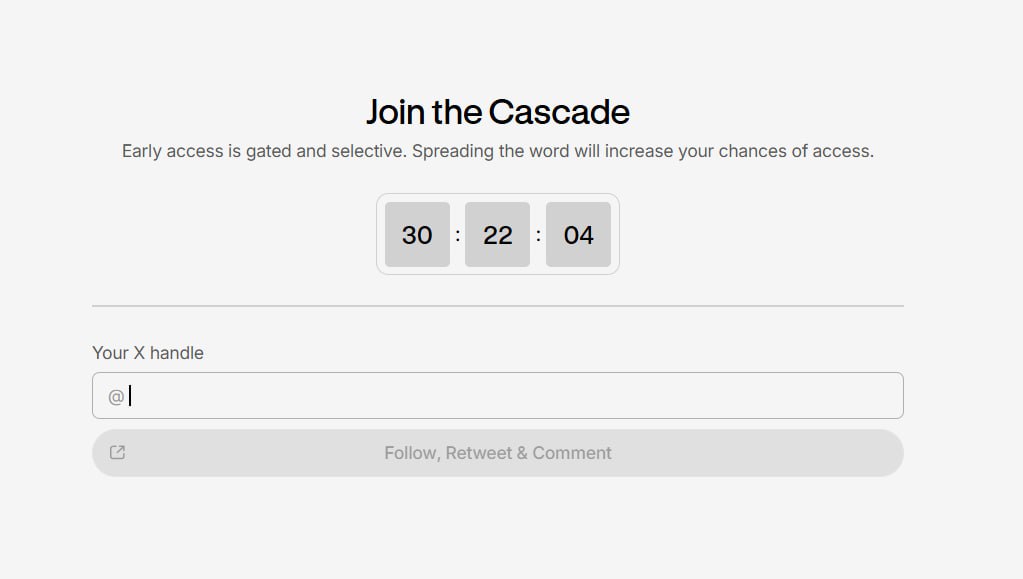Click the "Your X handle" label
This screenshot has height=579, width=1023.
pyautogui.click(x=148, y=353)
